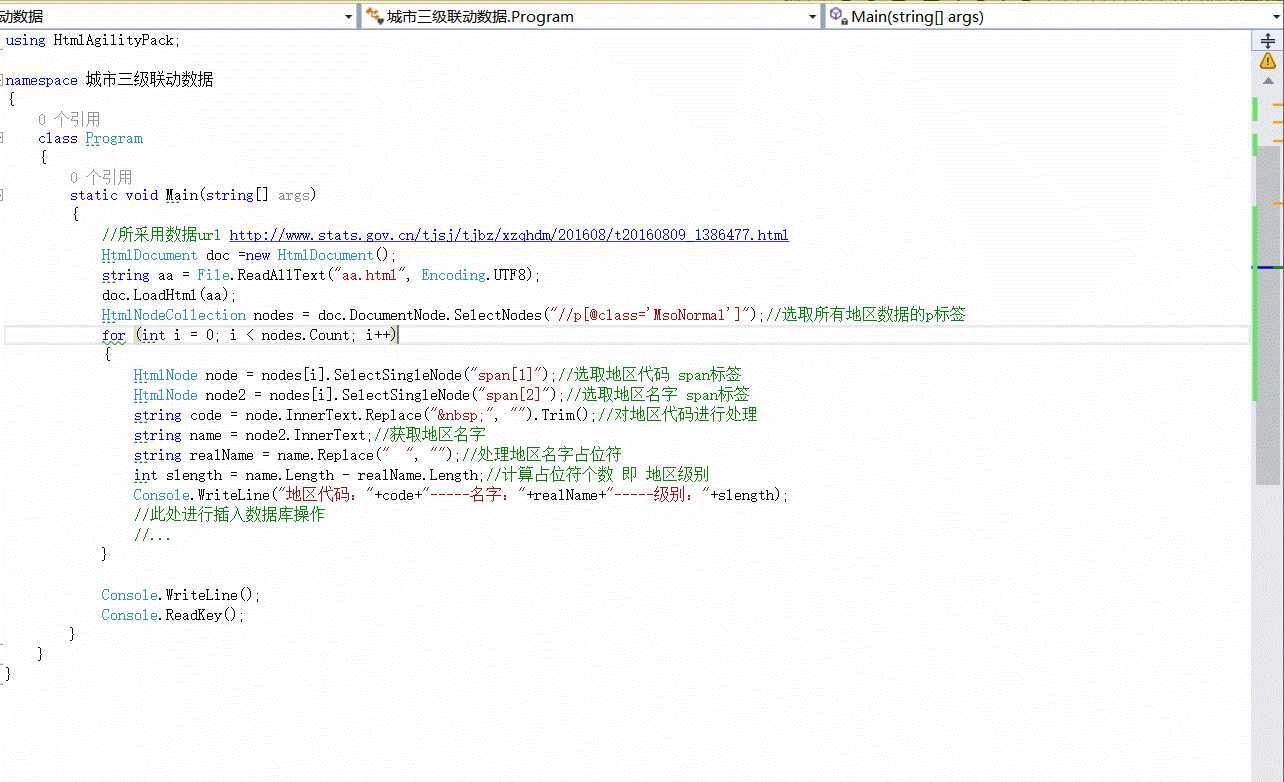This screenshot has height=782, width=1284.
Task: Click the comment 选取地区名字 span标签
Action: pos(666,395)
